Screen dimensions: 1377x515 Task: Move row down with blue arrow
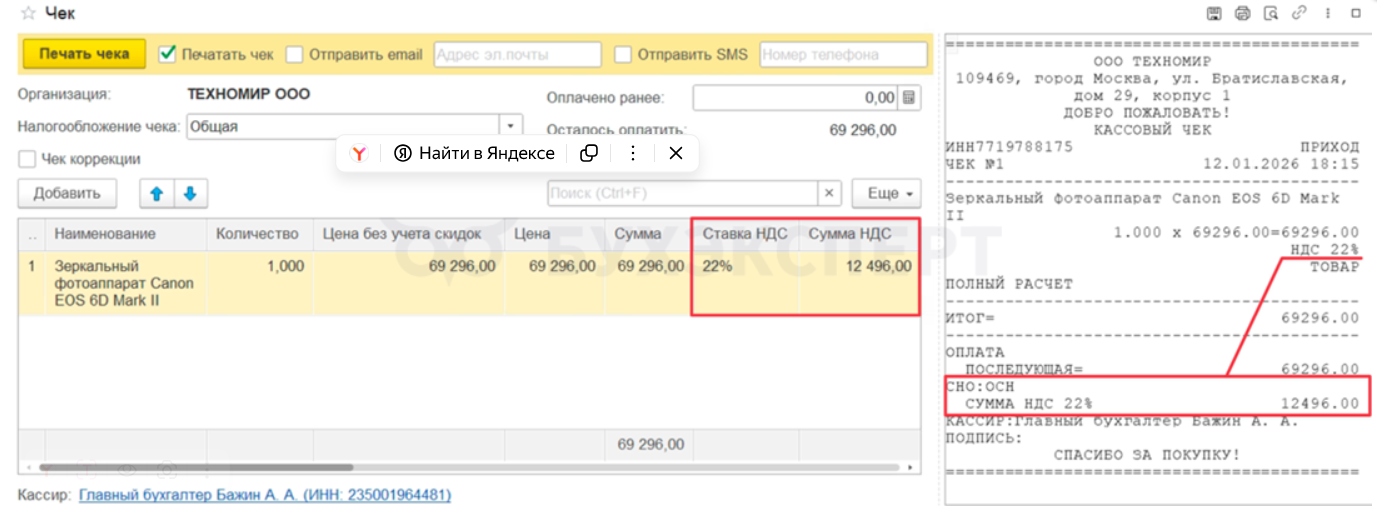tap(189, 193)
